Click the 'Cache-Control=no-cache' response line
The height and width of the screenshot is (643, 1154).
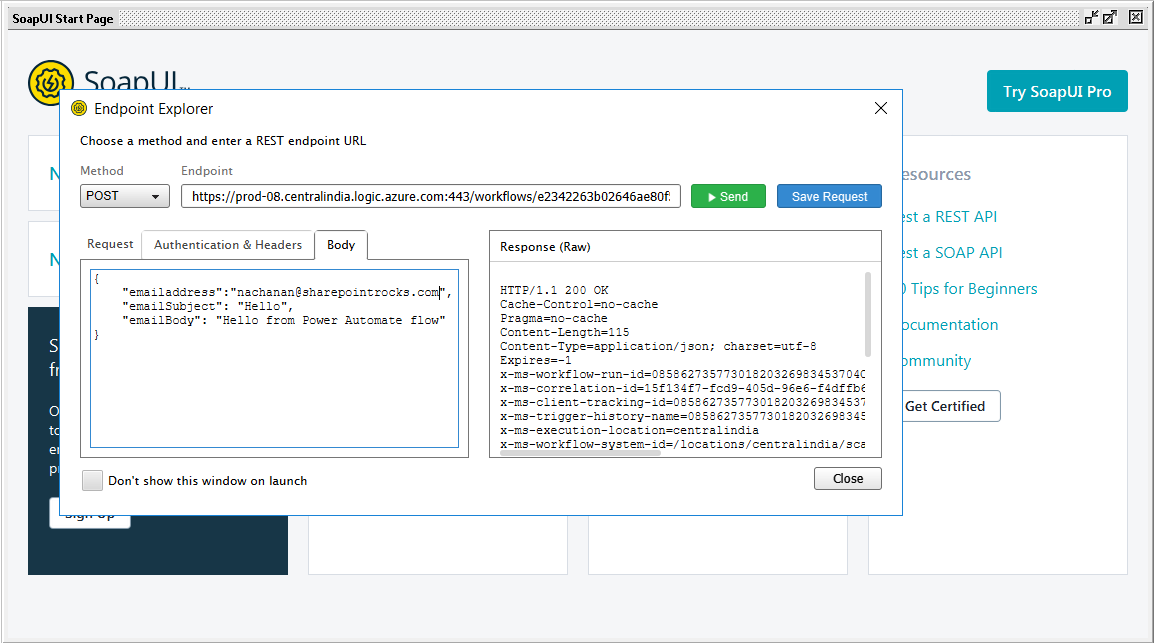pos(579,304)
